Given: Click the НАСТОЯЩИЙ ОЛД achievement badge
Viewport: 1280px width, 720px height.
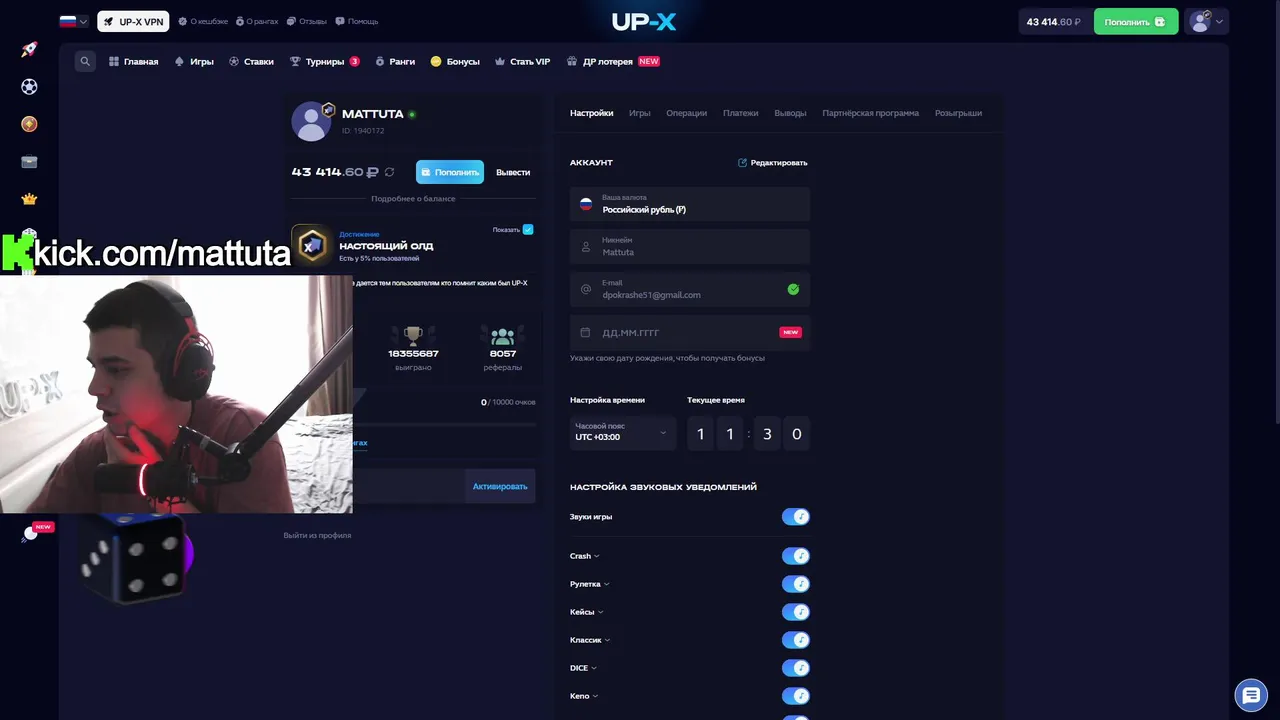Looking at the screenshot, I should point(313,244).
